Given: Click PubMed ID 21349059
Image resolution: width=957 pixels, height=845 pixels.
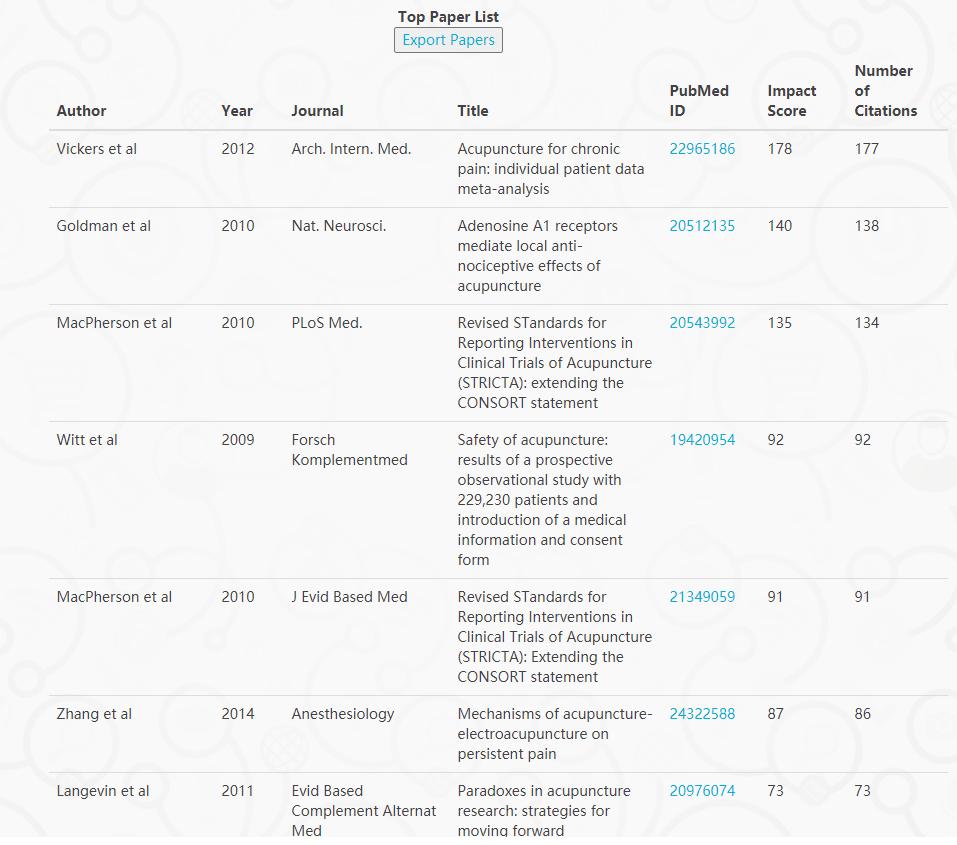Looking at the screenshot, I should 702,597.
